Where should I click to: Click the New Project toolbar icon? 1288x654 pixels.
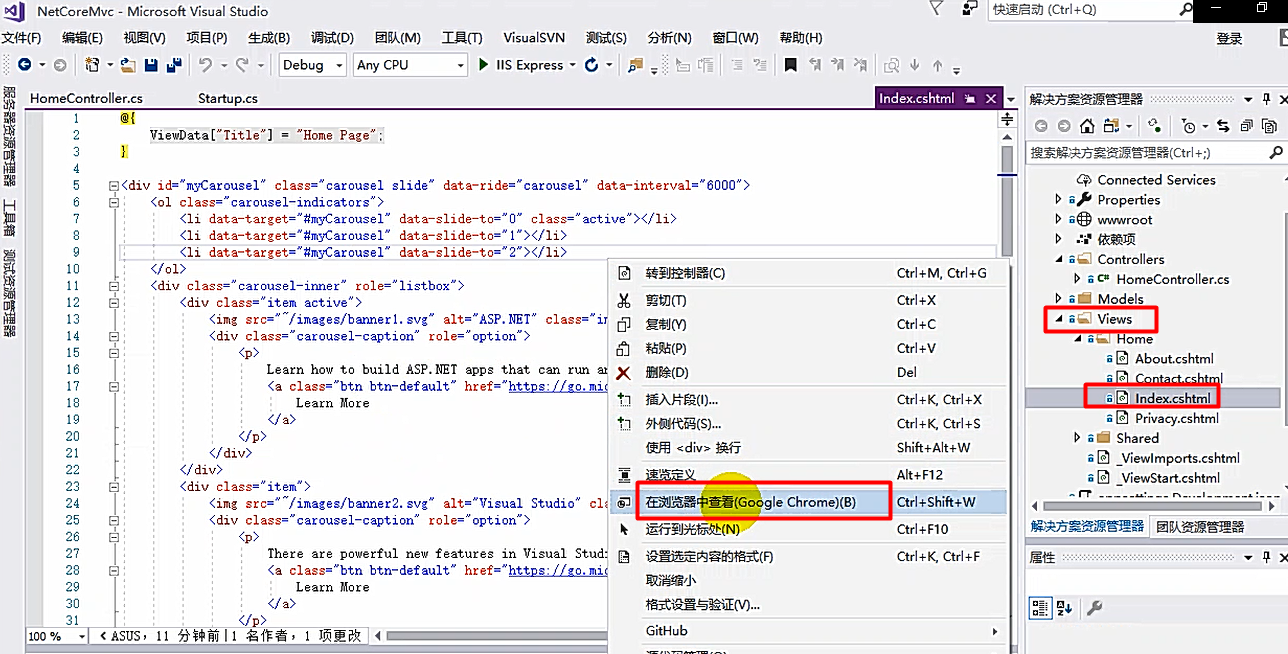(x=92, y=65)
